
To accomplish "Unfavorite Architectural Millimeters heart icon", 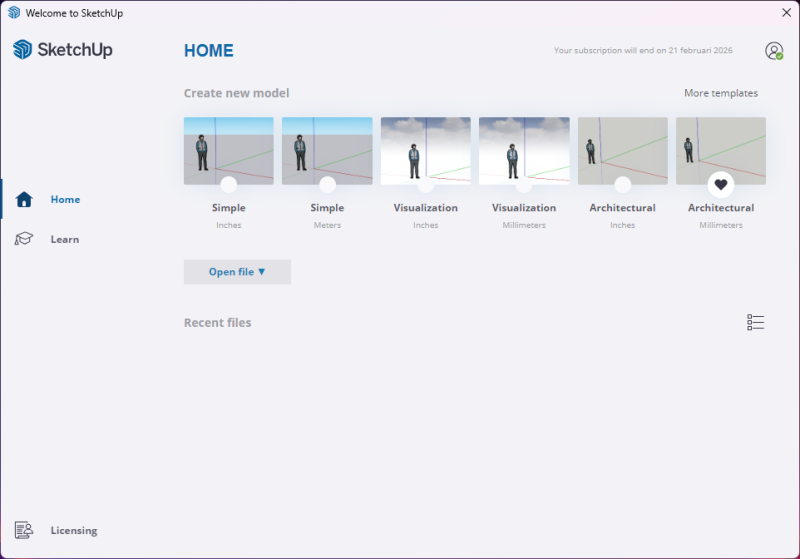I will click(x=721, y=185).
